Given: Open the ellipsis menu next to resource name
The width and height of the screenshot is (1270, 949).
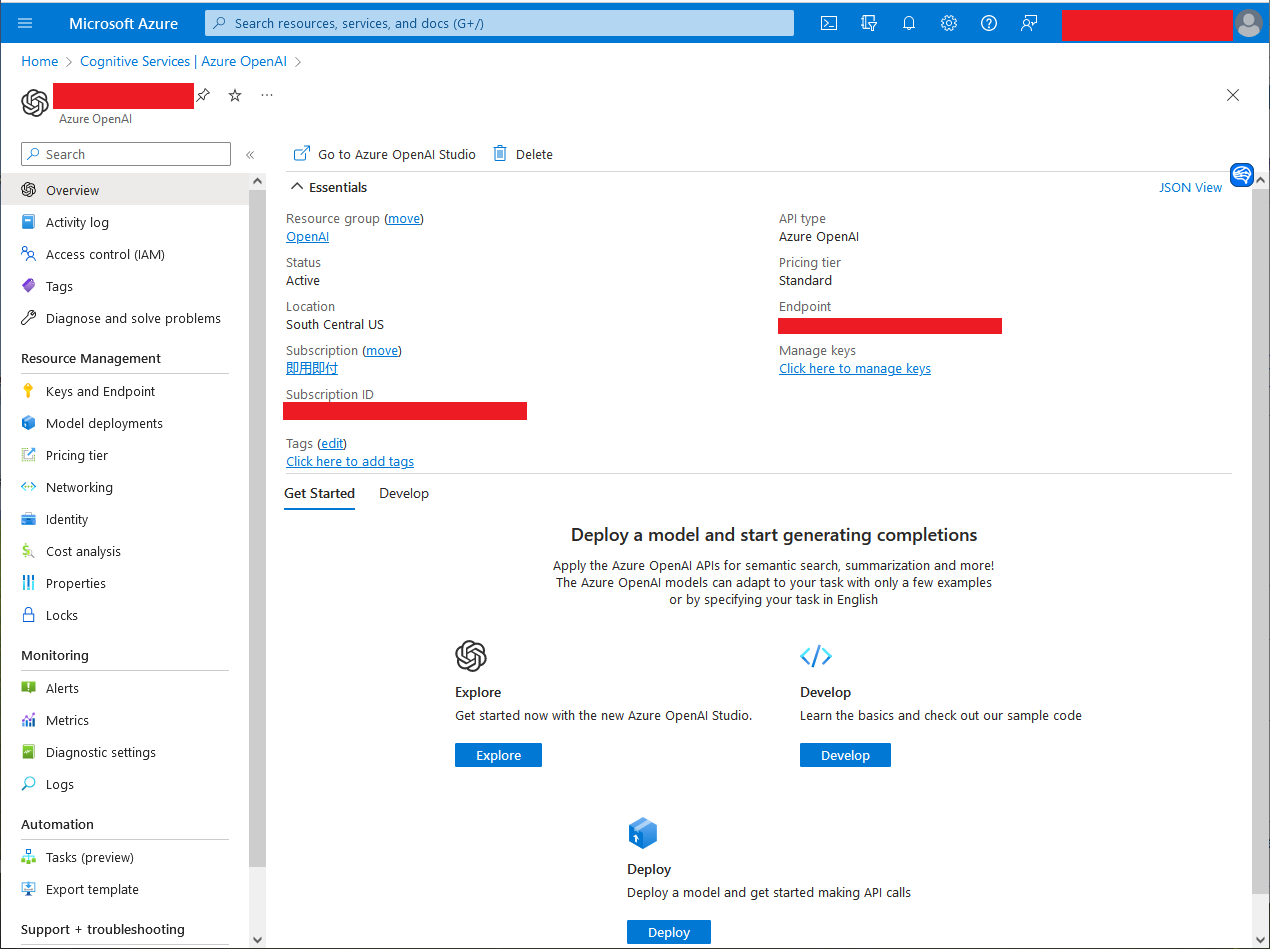Looking at the screenshot, I should point(266,95).
